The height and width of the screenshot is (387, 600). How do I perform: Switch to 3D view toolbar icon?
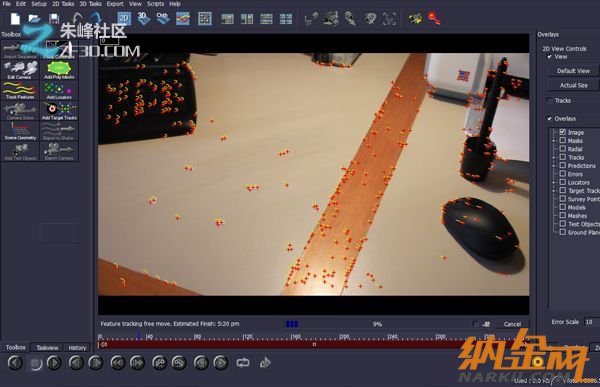pyautogui.click(x=143, y=18)
